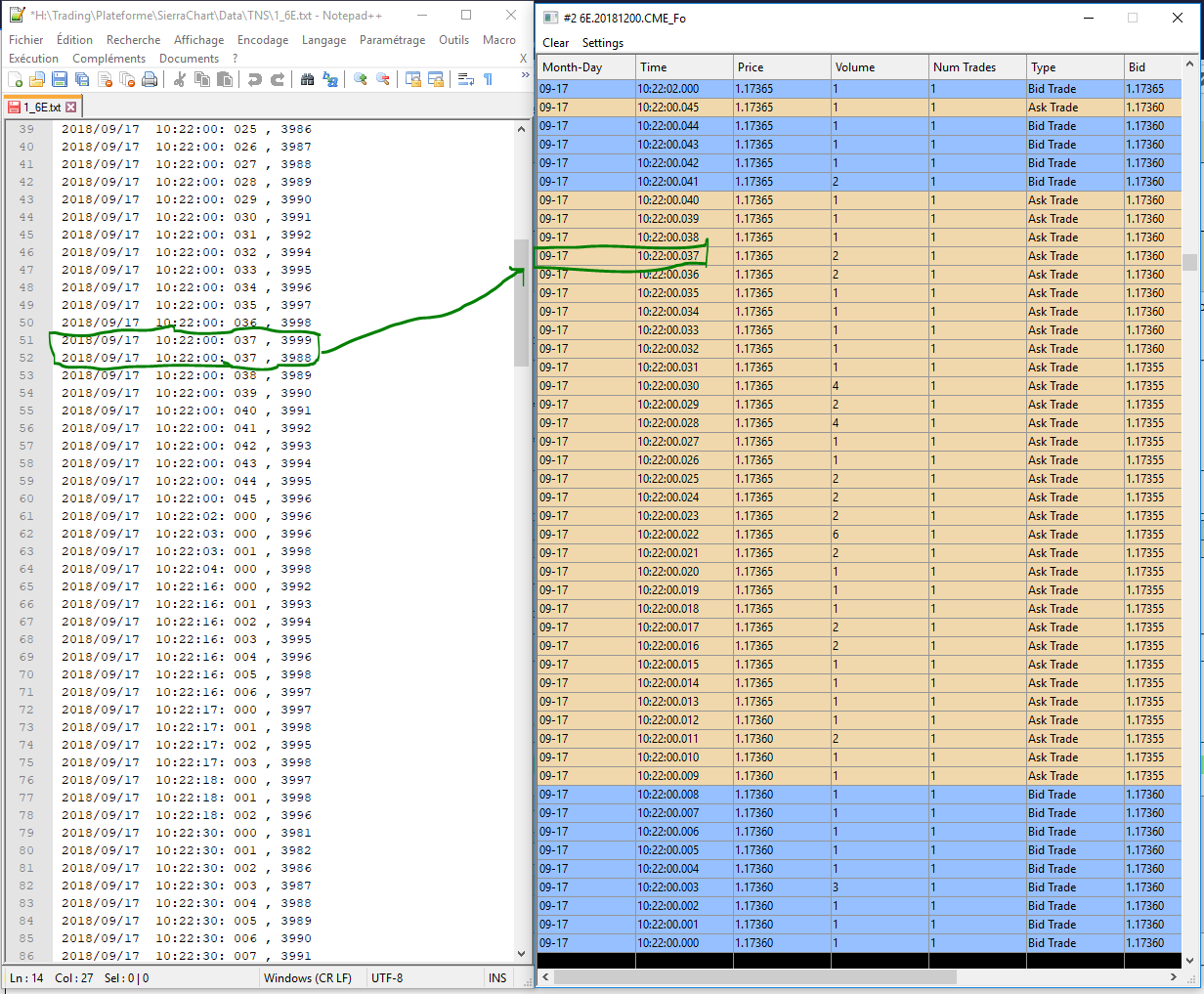Switch to the 1_6E.txt tab
The height and width of the screenshot is (994, 1204).
42,108
